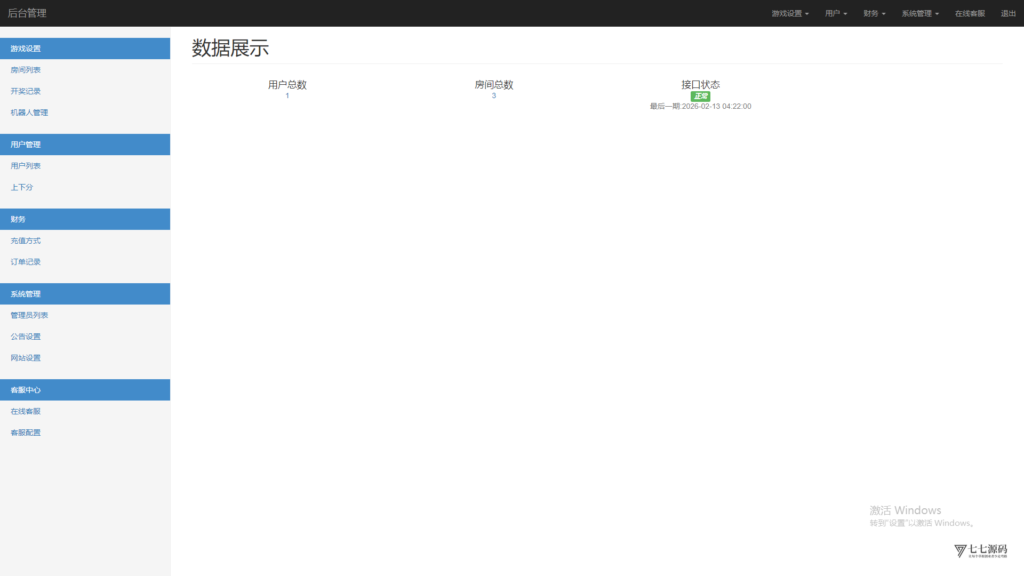
Task: Click 在线客服 in the top navigation bar
Action: click(969, 14)
